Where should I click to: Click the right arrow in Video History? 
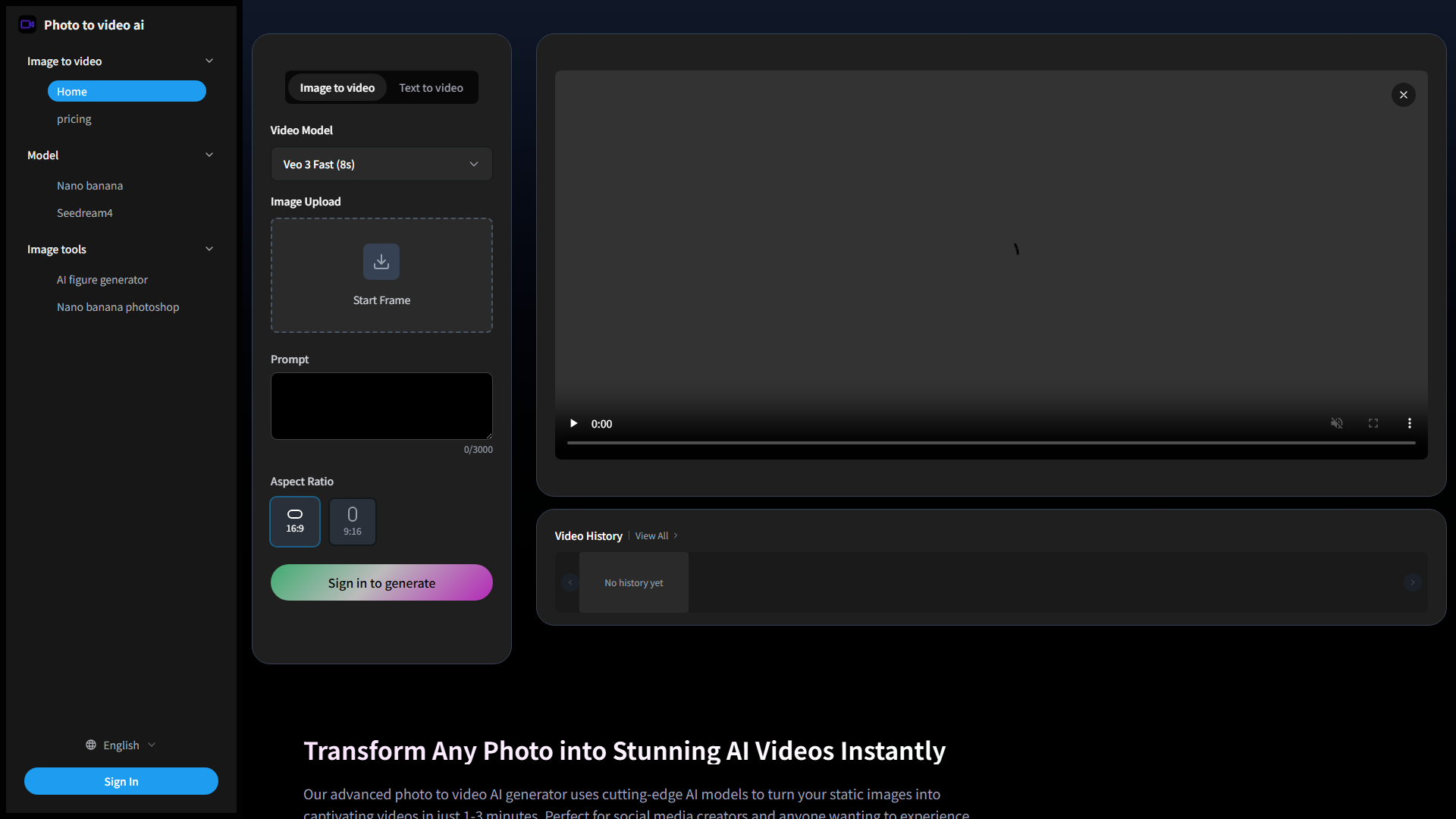tap(1412, 582)
